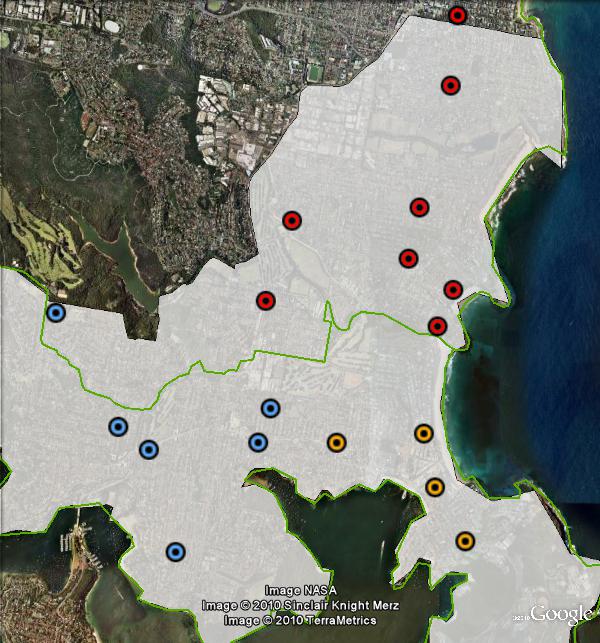Click the southernmost orange marker
This screenshot has height=643, width=600.
point(464,541)
